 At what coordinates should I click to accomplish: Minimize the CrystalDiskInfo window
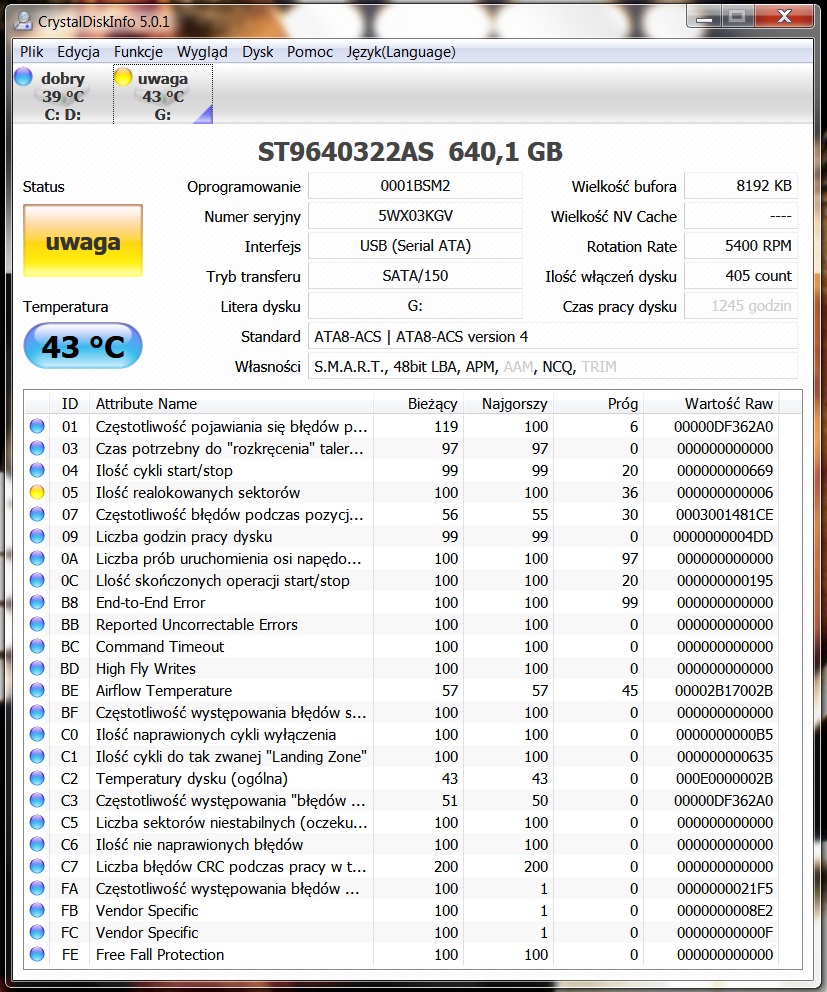[704, 17]
